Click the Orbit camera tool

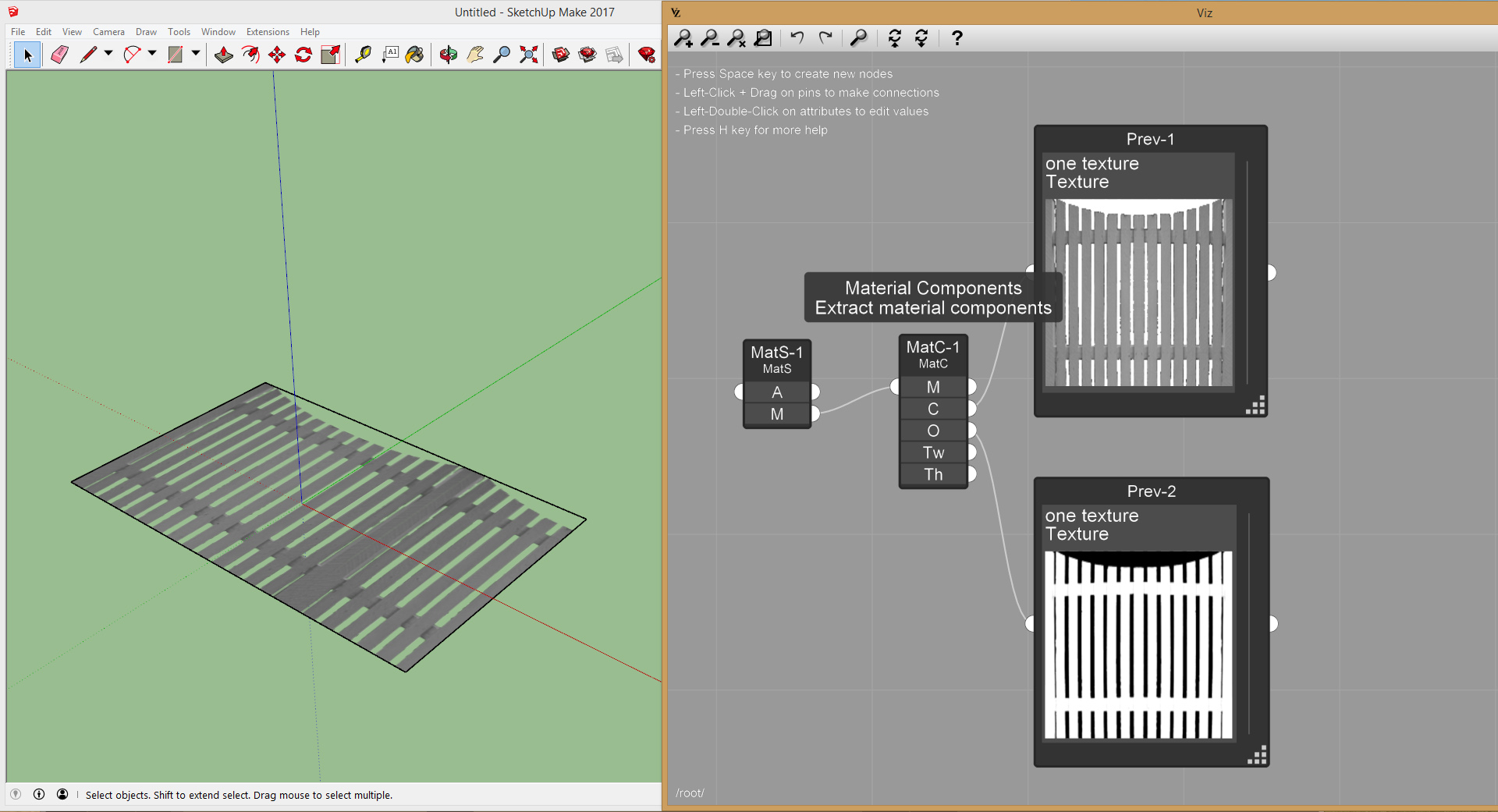coord(448,55)
